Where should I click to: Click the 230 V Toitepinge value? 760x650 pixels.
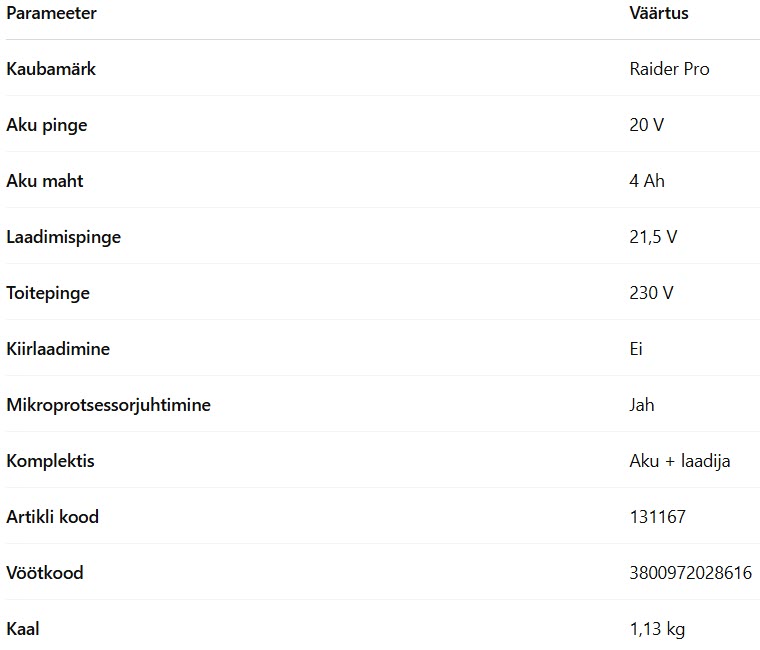click(x=651, y=293)
